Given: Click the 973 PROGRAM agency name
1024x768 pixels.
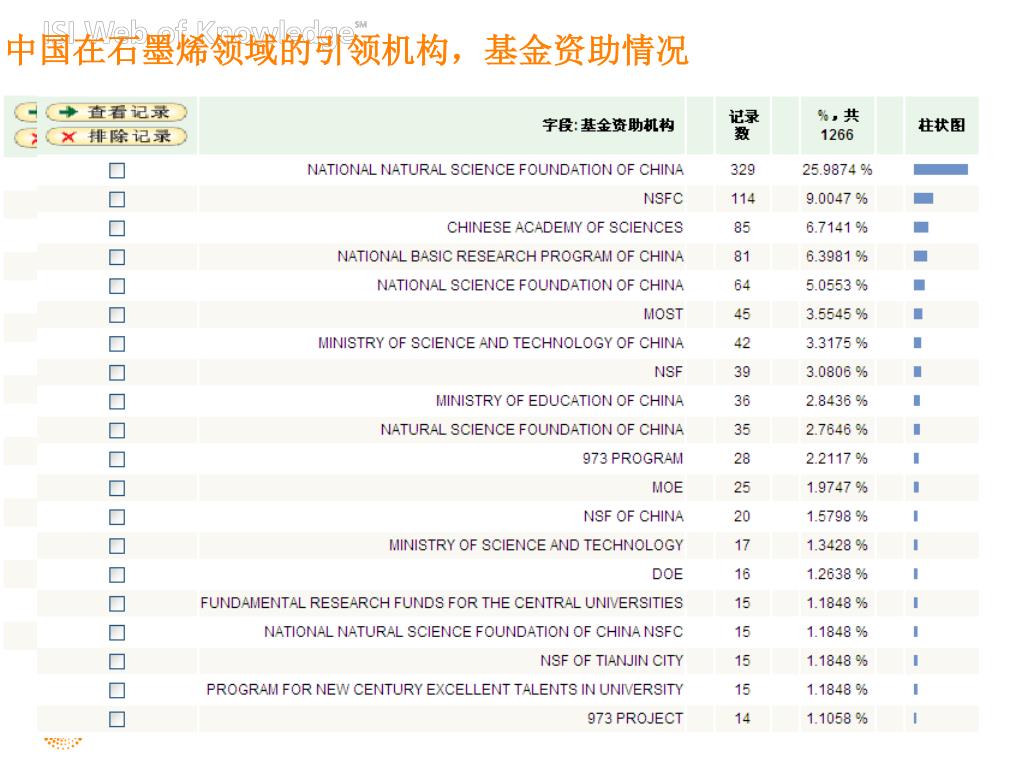Looking at the screenshot, I should coord(633,458).
